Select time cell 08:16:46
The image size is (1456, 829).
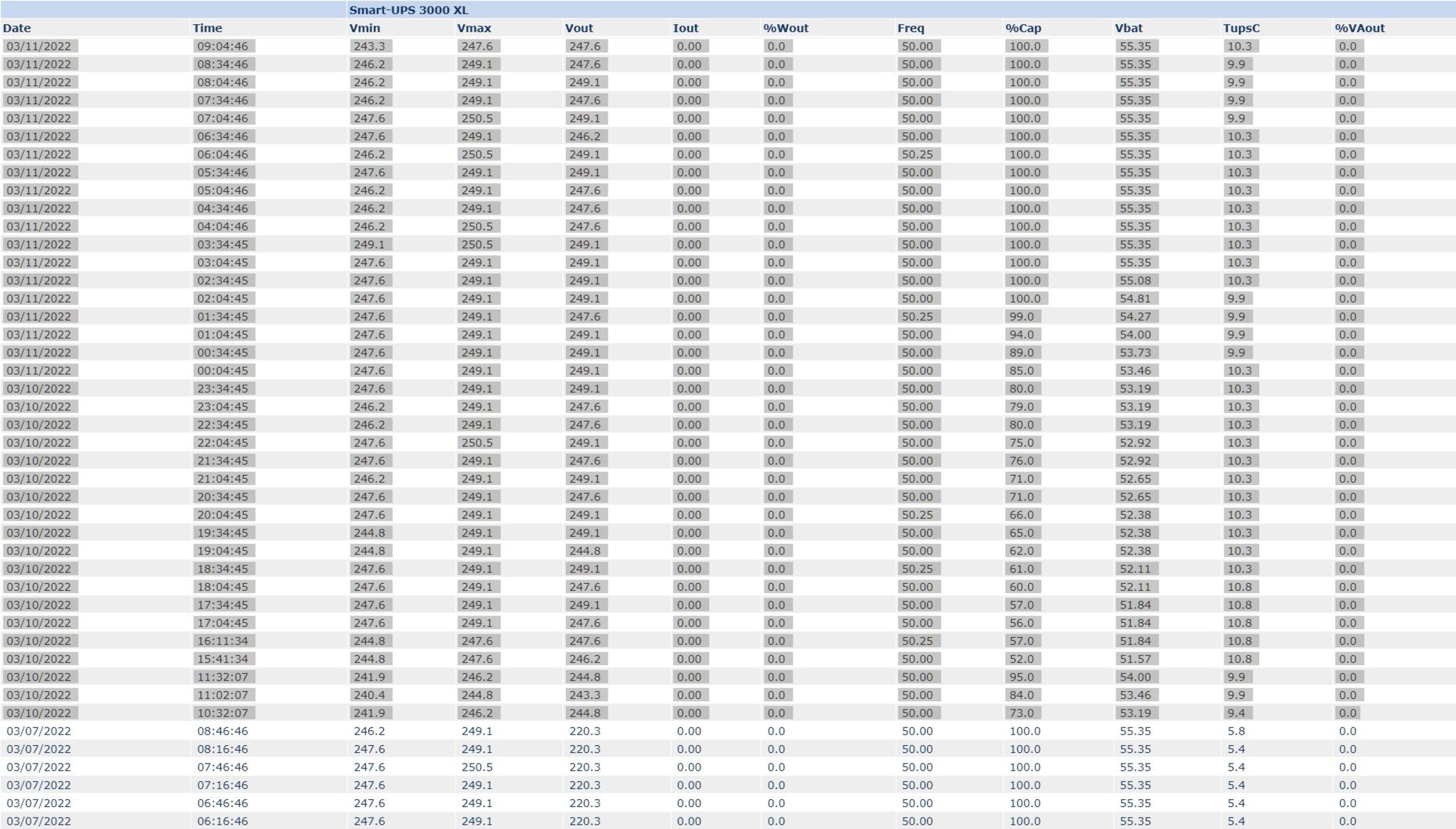click(223, 749)
